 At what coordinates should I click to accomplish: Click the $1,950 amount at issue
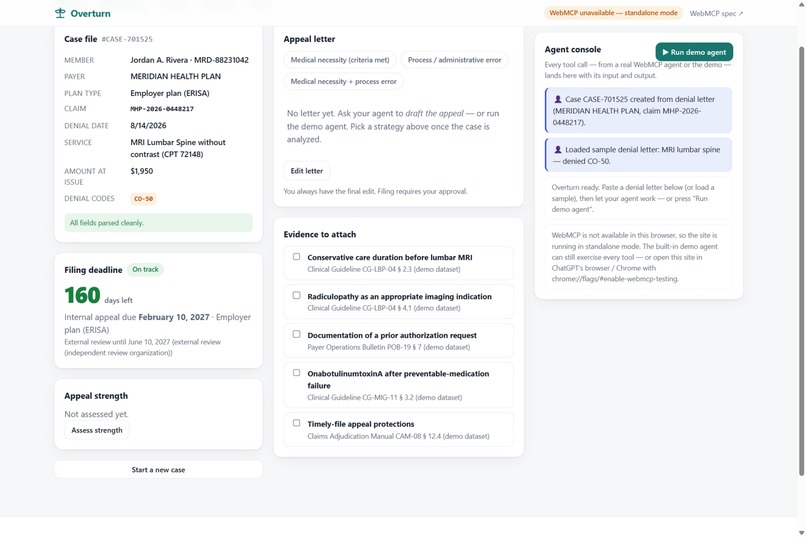click(x=141, y=171)
